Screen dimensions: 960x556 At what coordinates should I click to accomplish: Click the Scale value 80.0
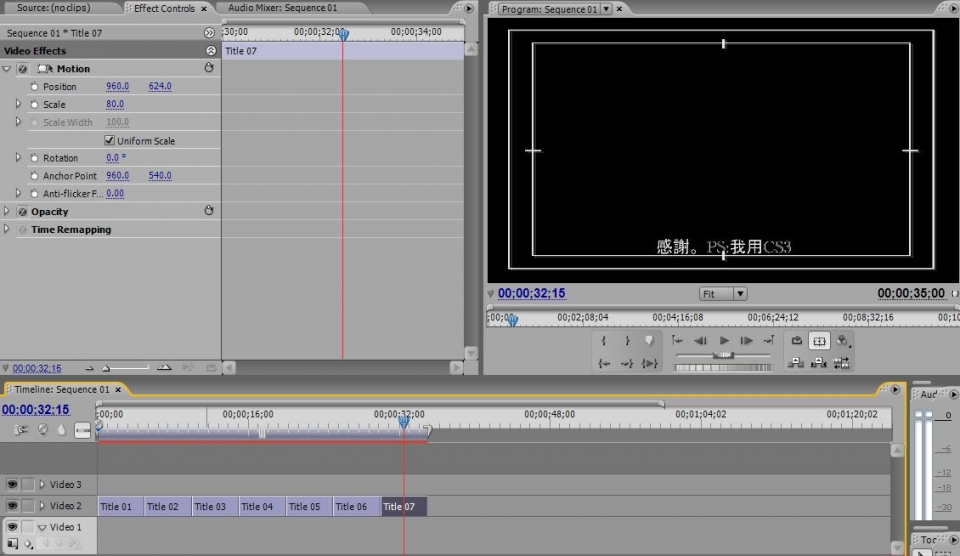click(115, 105)
